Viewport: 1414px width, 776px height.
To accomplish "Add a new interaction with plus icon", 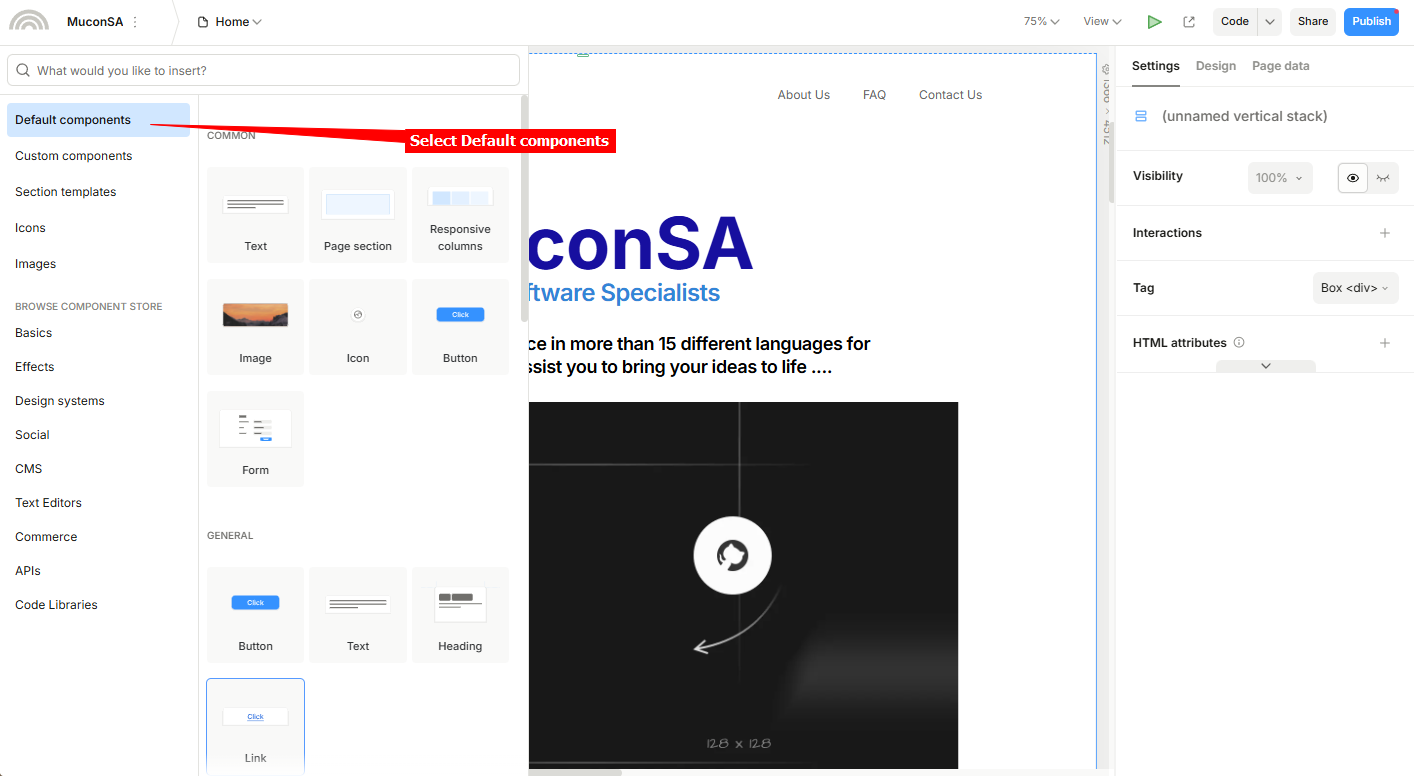I will pos(1385,233).
